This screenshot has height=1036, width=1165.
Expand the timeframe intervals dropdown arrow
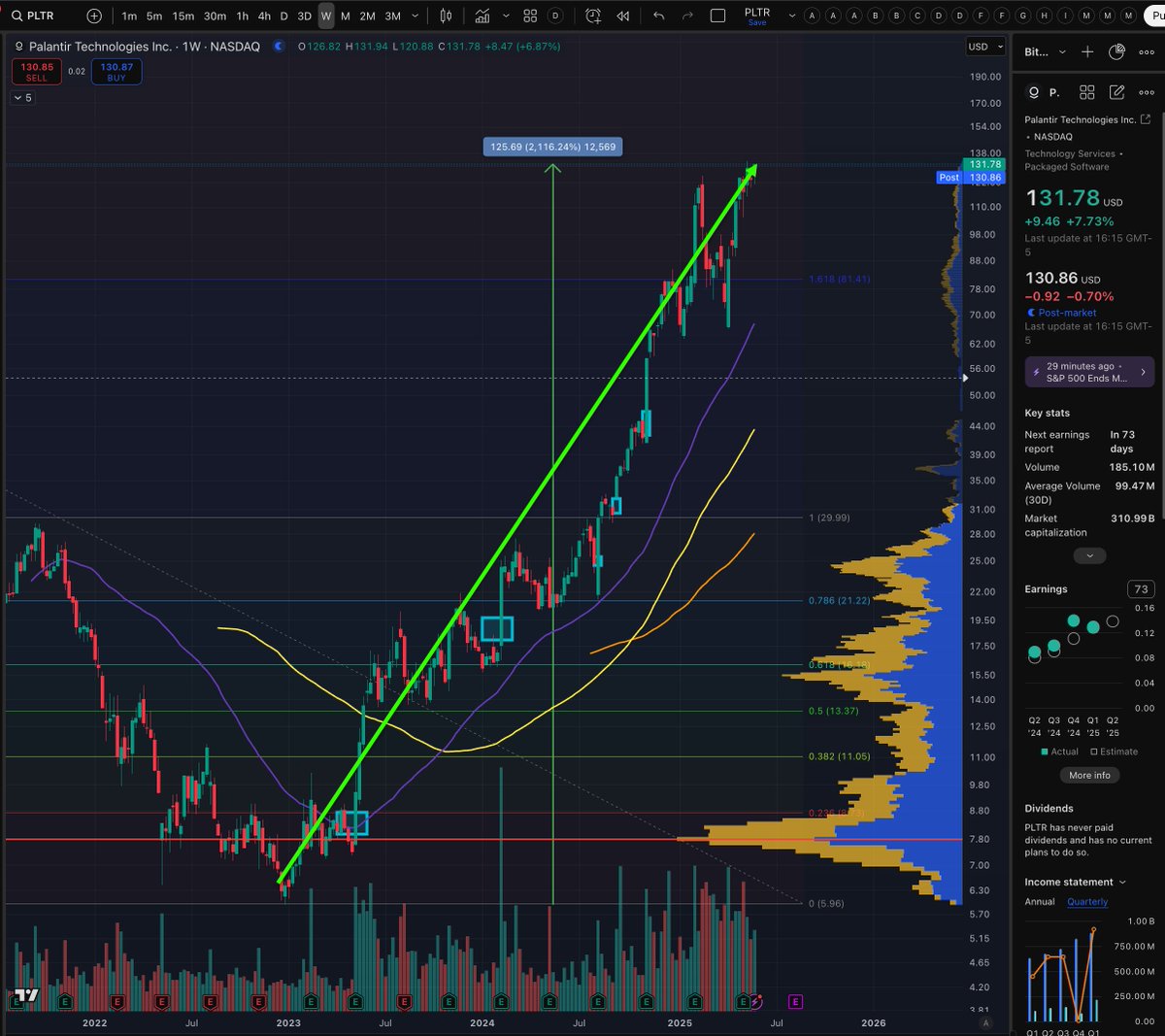pyautogui.click(x=416, y=16)
